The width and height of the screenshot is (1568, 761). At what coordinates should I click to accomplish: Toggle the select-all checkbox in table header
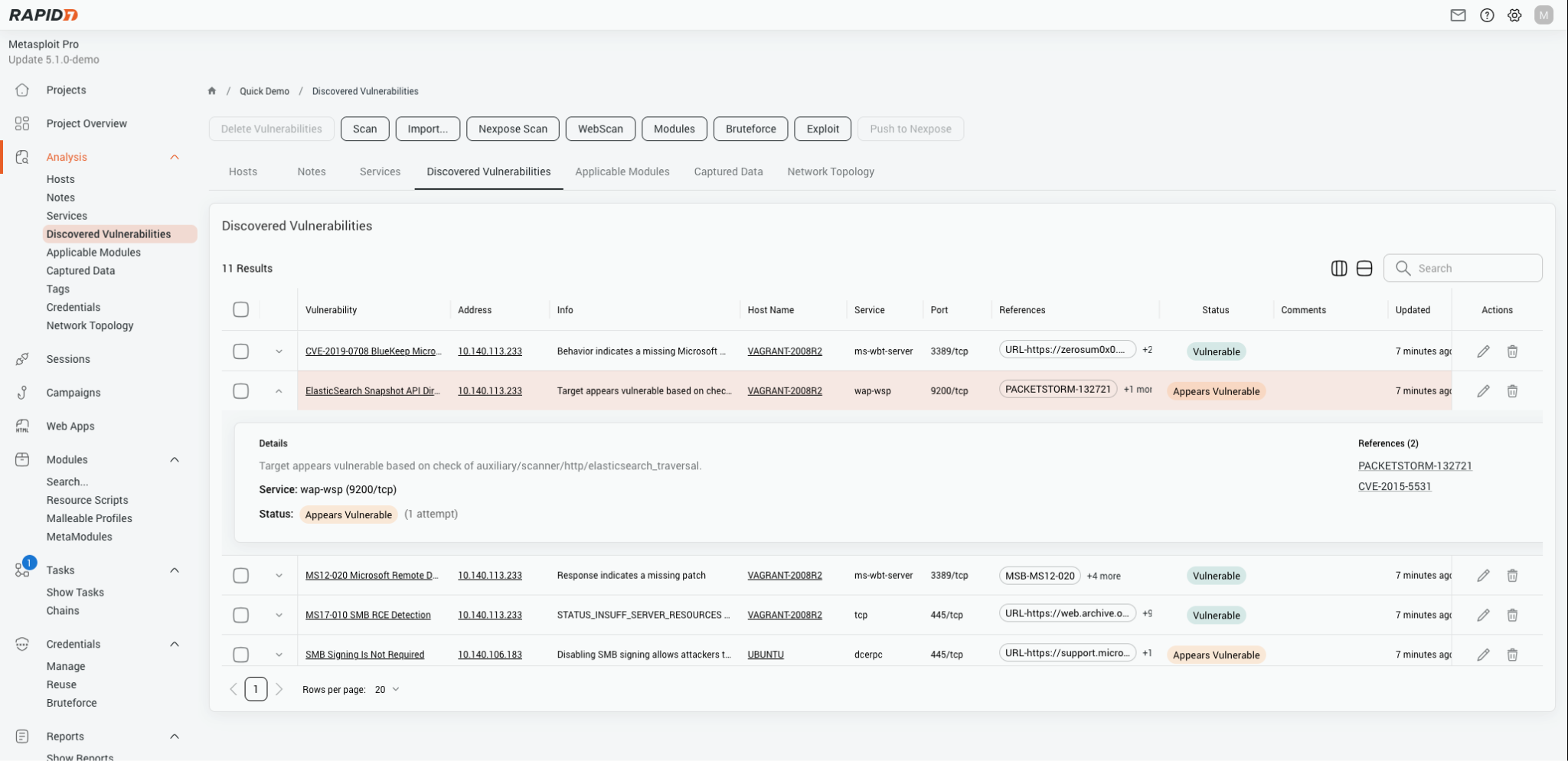[241, 309]
